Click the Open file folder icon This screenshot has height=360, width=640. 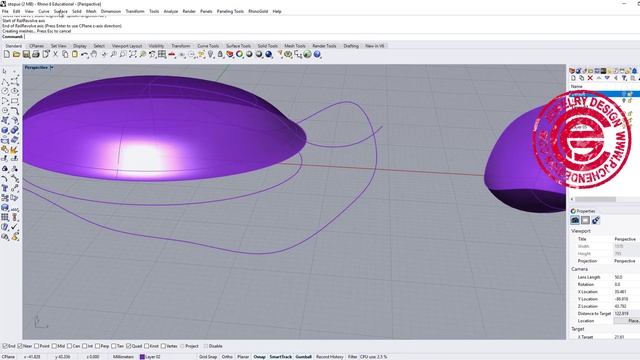point(16,54)
